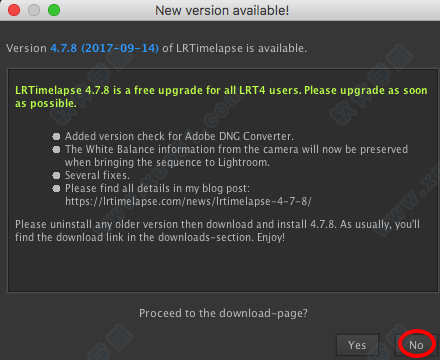The width and height of the screenshot is (440, 360).
Task: Click the bullet dot before "The White Balance"
Action: click(56, 149)
